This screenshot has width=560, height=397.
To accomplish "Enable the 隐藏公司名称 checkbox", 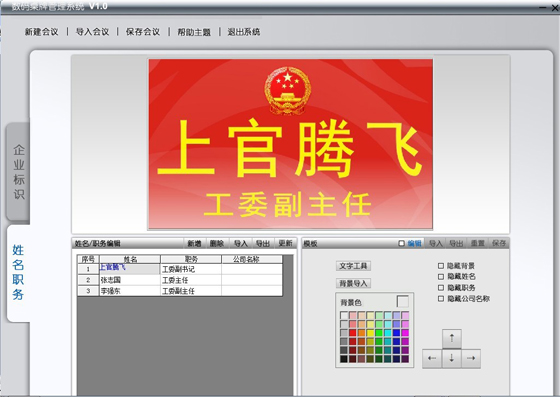I will point(441,298).
